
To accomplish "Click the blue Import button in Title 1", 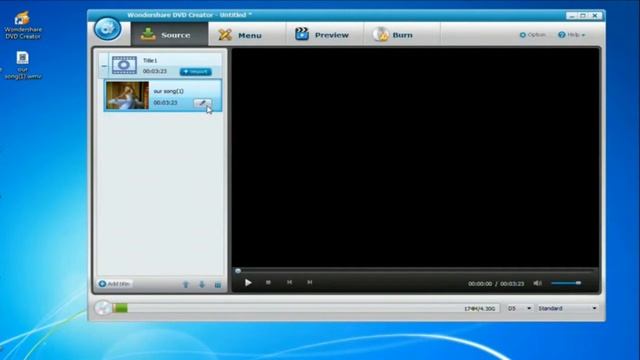I will pyautogui.click(x=196, y=72).
